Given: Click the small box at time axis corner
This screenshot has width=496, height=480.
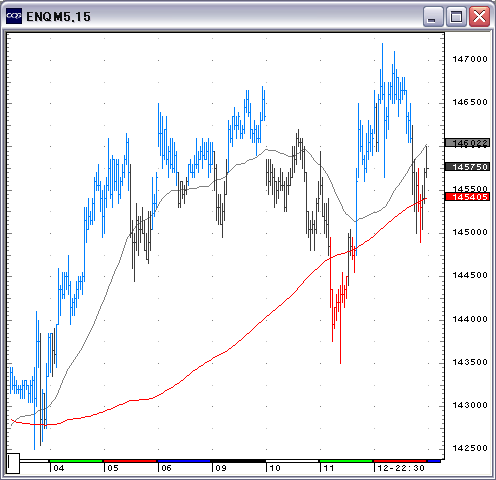Looking at the screenshot, I should (x=13, y=463).
